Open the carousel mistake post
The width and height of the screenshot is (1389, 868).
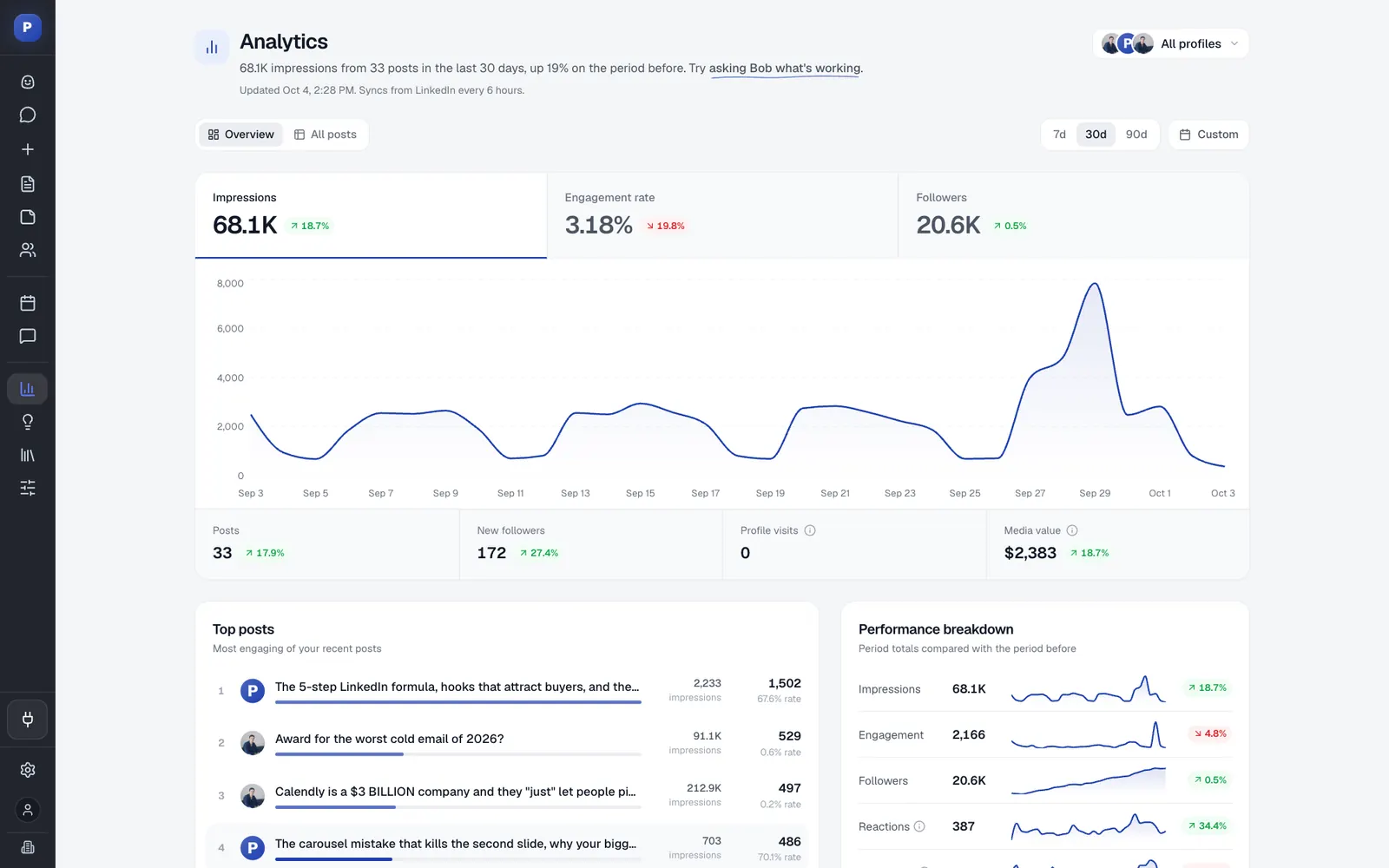(x=507, y=847)
